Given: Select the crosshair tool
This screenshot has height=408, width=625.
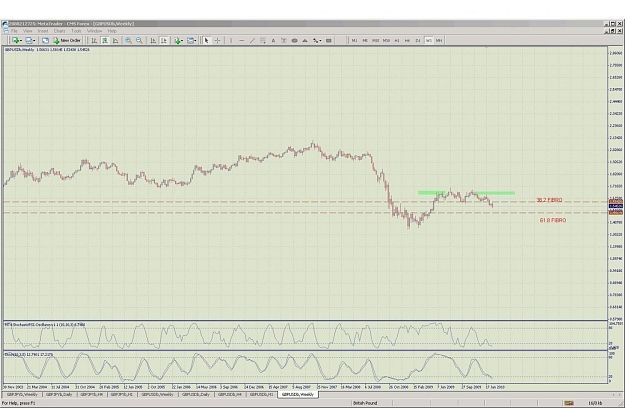Looking at the screenshot, I should pyautogui.click(x=217, y=40).
